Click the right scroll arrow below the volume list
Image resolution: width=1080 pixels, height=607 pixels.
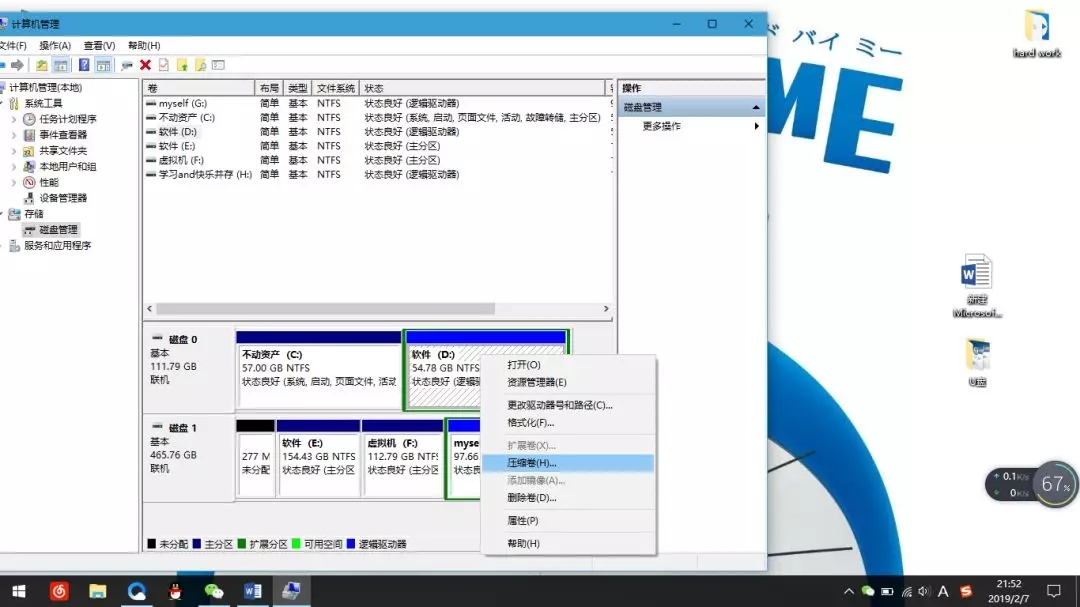coord(608,309)
